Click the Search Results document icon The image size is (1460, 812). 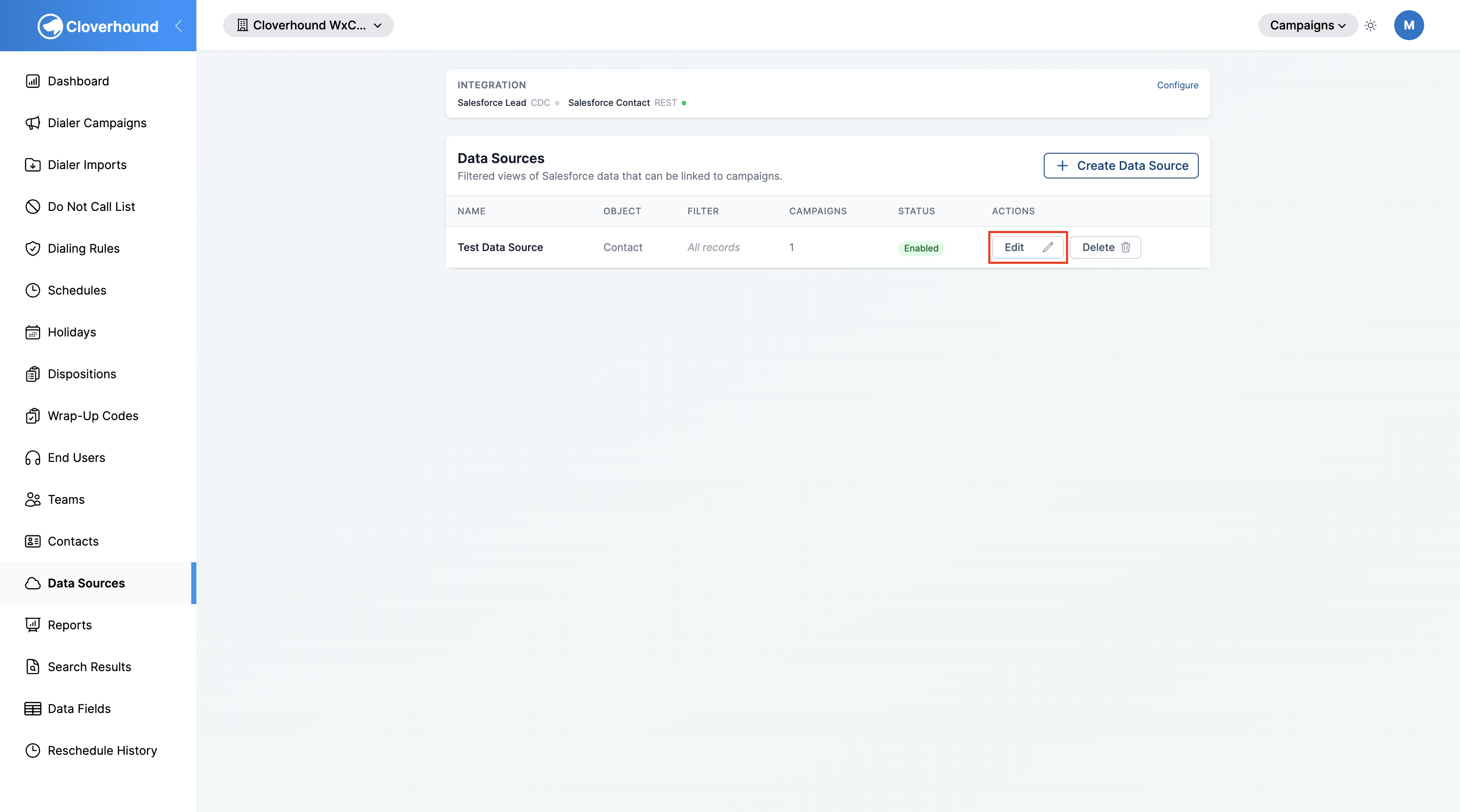coord(33,667)
